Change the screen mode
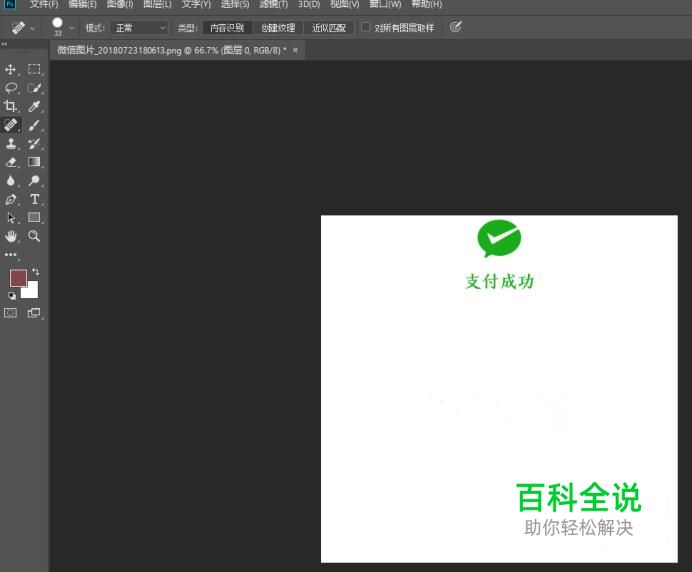Screen dimensions: 692x572 point(34,313)
